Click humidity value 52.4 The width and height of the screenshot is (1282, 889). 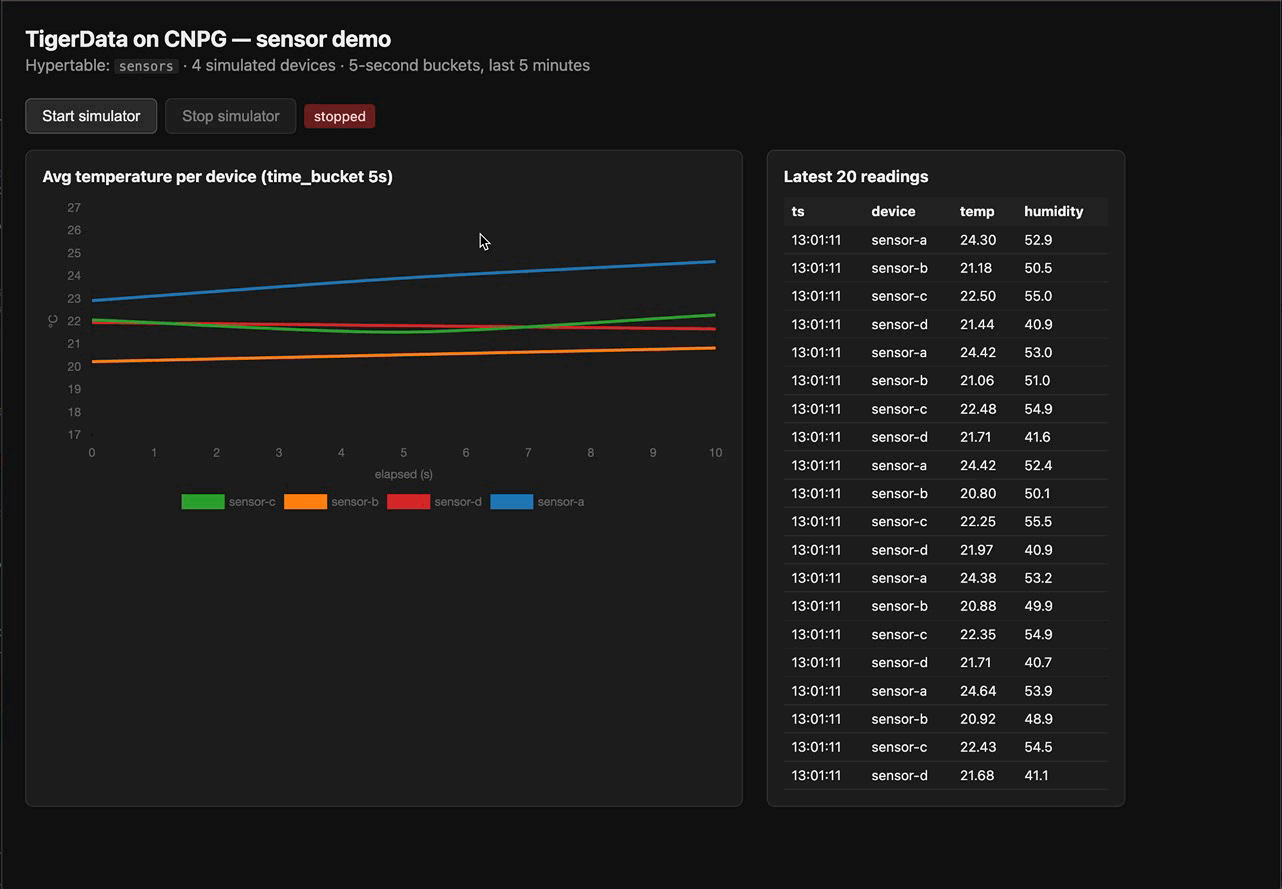pyautogui.click(x=1038, y=465)
